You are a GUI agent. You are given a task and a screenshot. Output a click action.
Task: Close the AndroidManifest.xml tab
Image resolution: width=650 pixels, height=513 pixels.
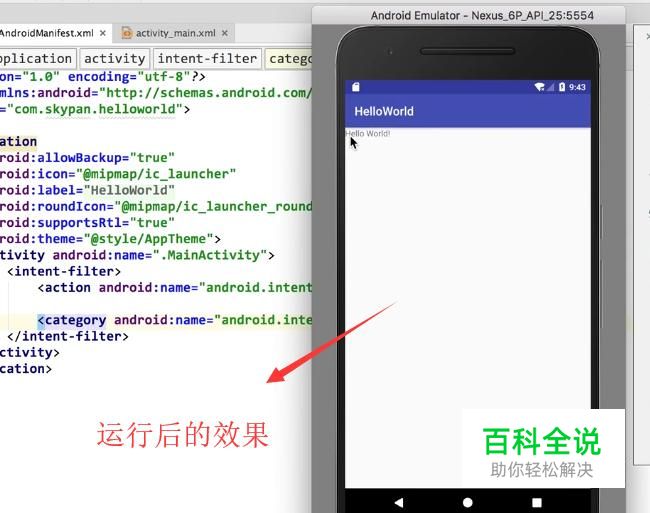click(103, 33)
